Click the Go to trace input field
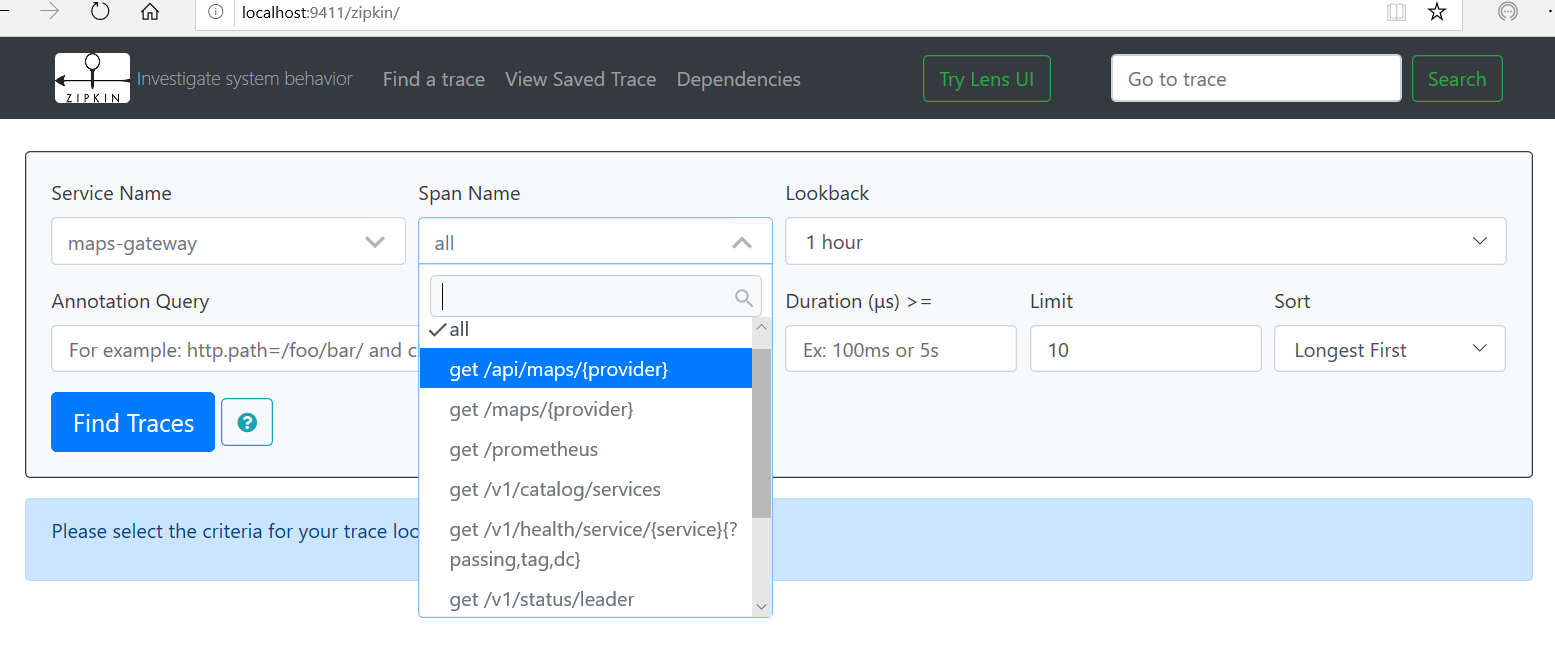The height and width of the screenshot is (669, 1555). 1255,79
